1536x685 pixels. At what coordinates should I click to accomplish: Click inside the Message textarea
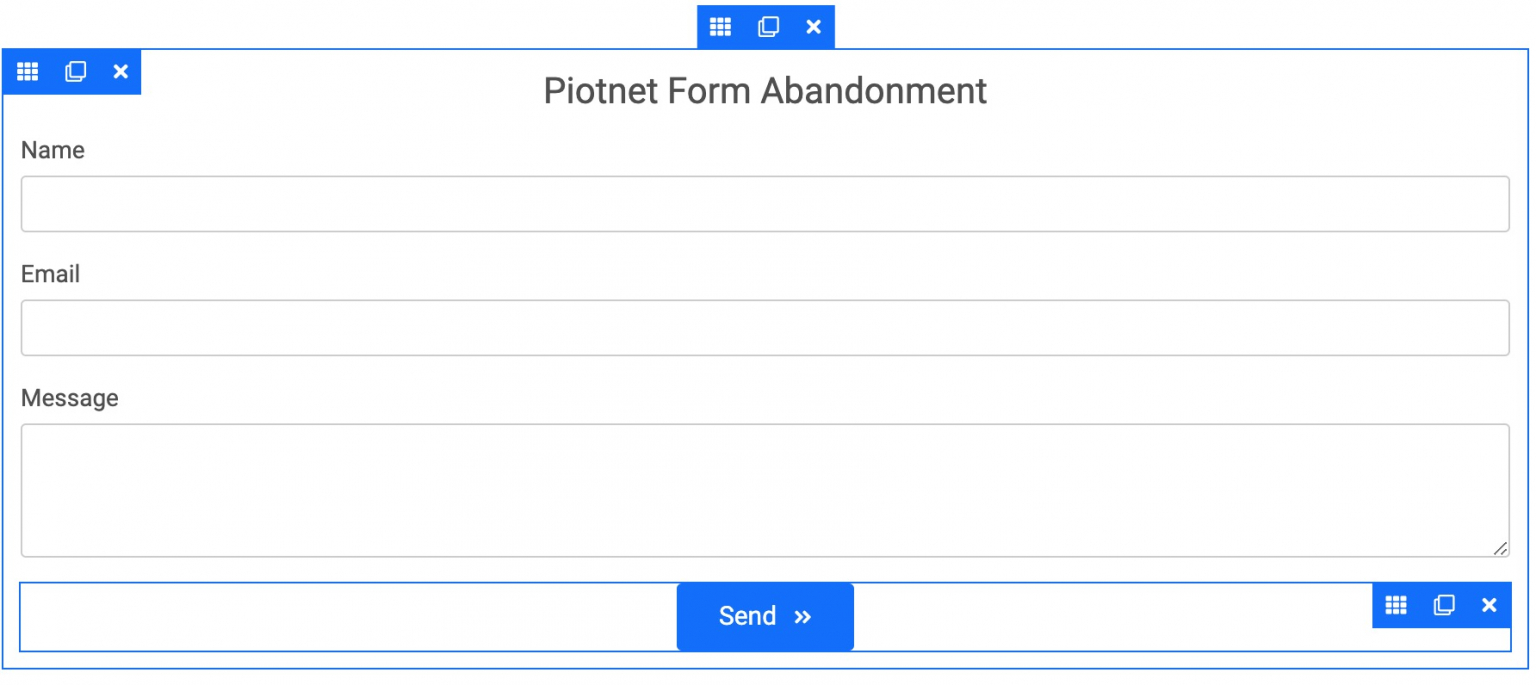click(x=765, y=490)
